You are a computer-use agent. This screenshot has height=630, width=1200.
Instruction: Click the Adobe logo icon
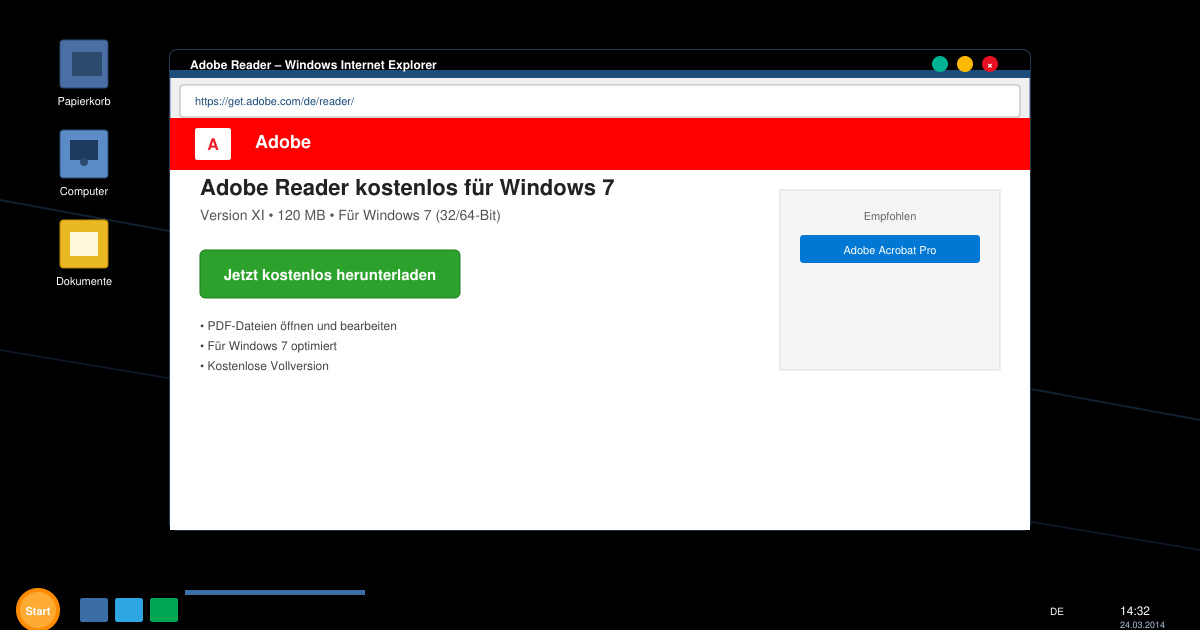(x=213, y=144)
